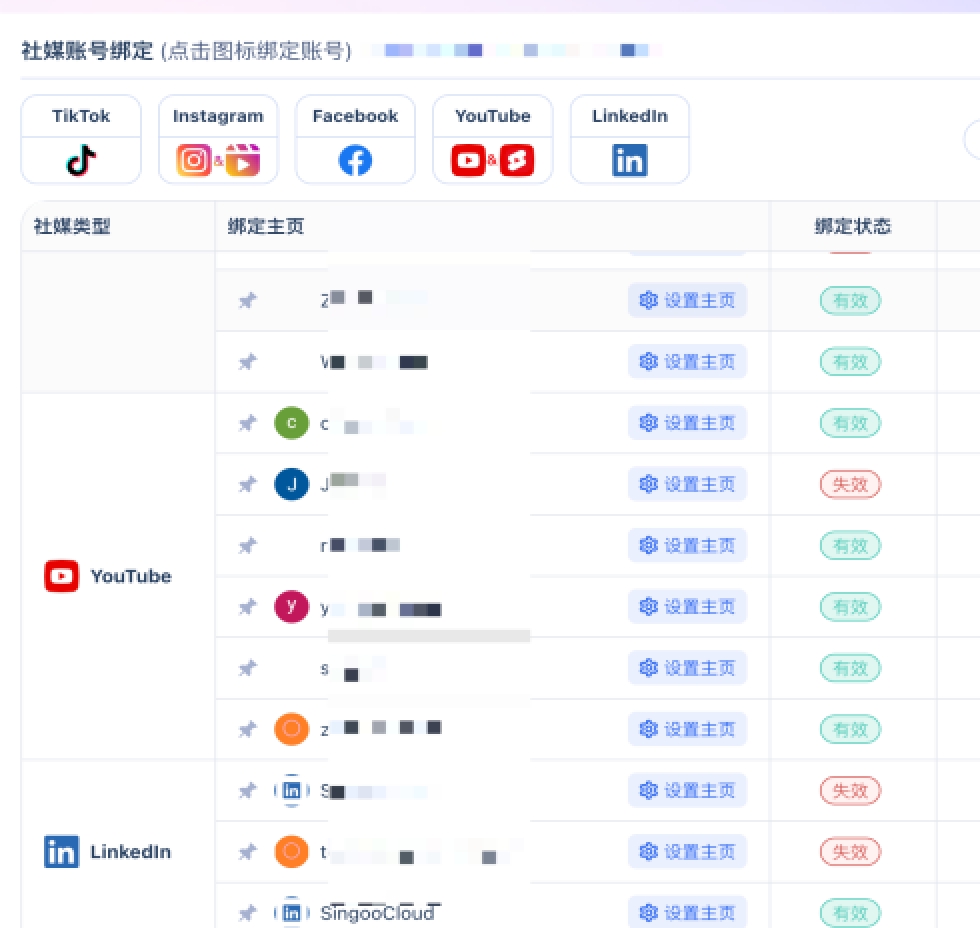Click the SingooCloud page name
Image resolution: width=980 pixels, height=928 pixels.
(379, 913)
